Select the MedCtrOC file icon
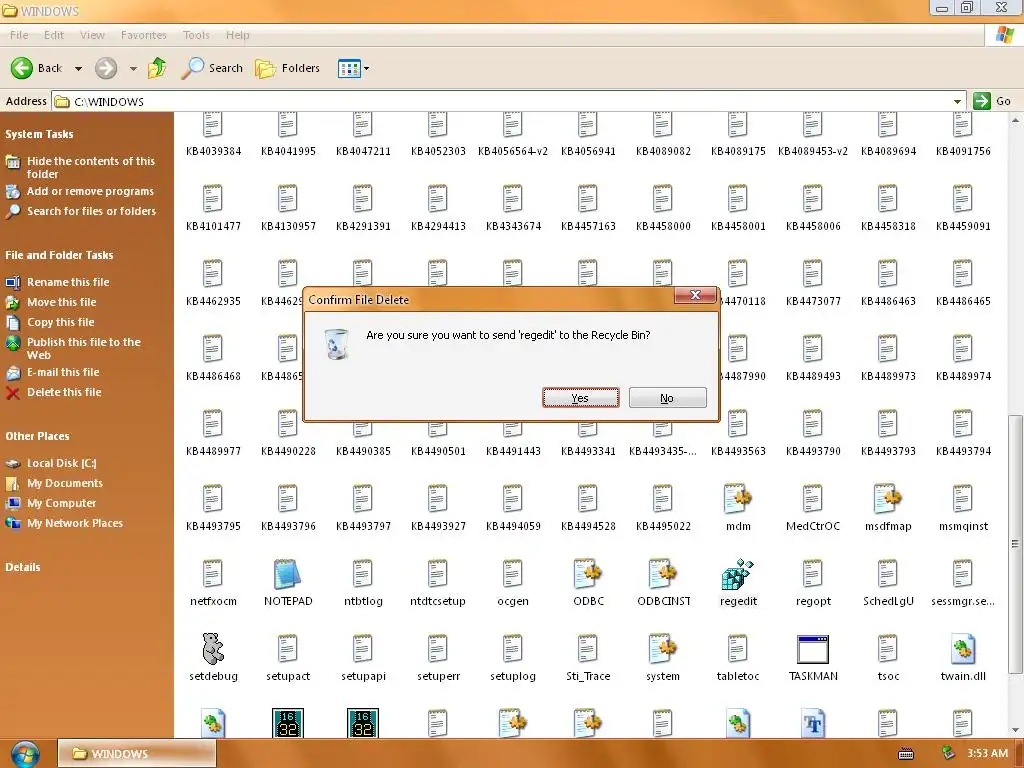The image size is (1024, 768). (813, 499)
